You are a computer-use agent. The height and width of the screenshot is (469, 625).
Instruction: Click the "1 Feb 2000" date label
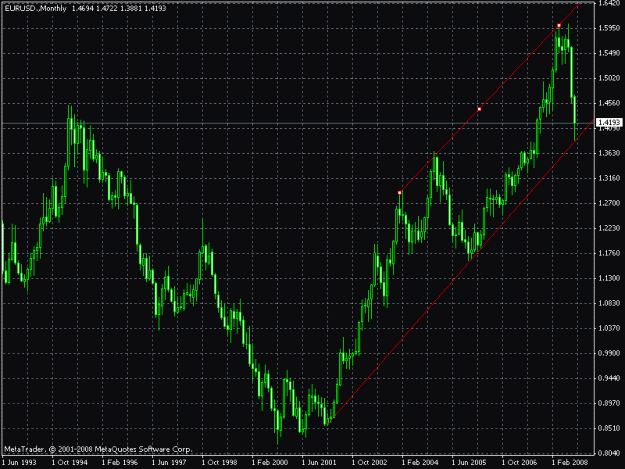click(x=270, y=463)
